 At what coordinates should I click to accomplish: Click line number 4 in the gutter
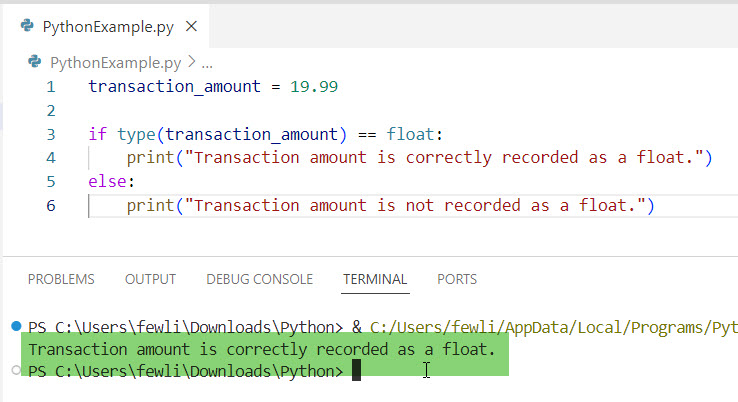pos(51,158)
